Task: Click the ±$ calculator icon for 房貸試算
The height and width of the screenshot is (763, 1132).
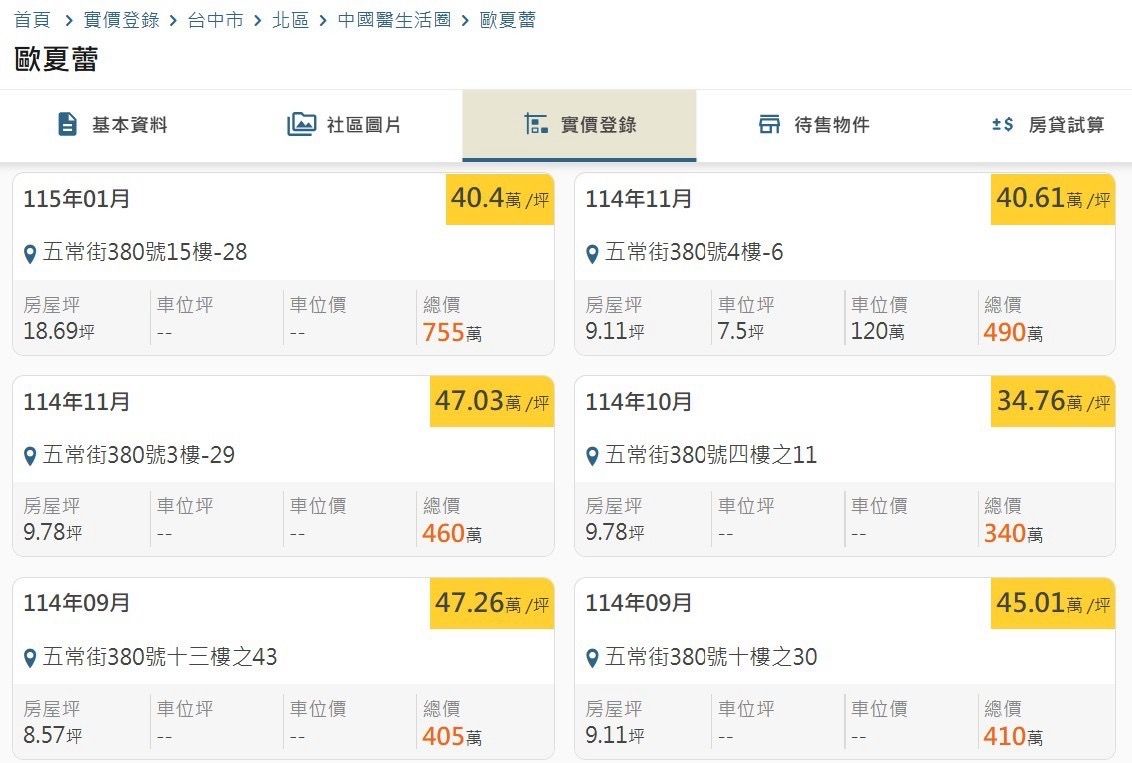Action: click(1002, 125)
